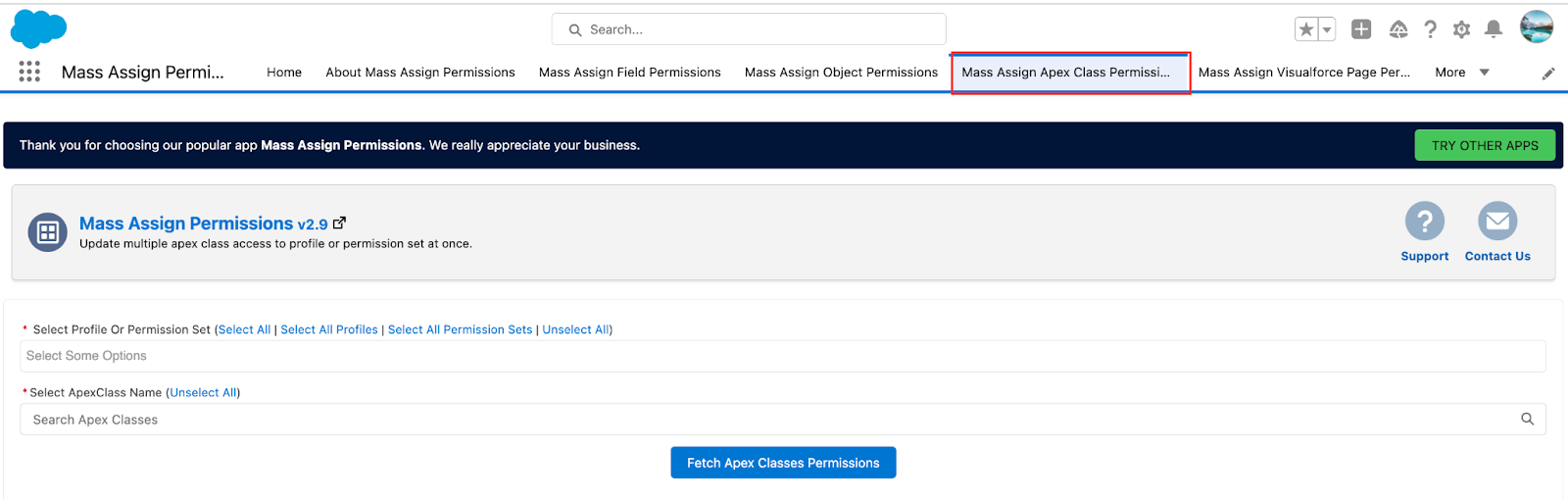This screenshot has width=1568, height=500.
Task: Click Fetch Apex Classes Permissions button
Action: click(x=783, y=463)
